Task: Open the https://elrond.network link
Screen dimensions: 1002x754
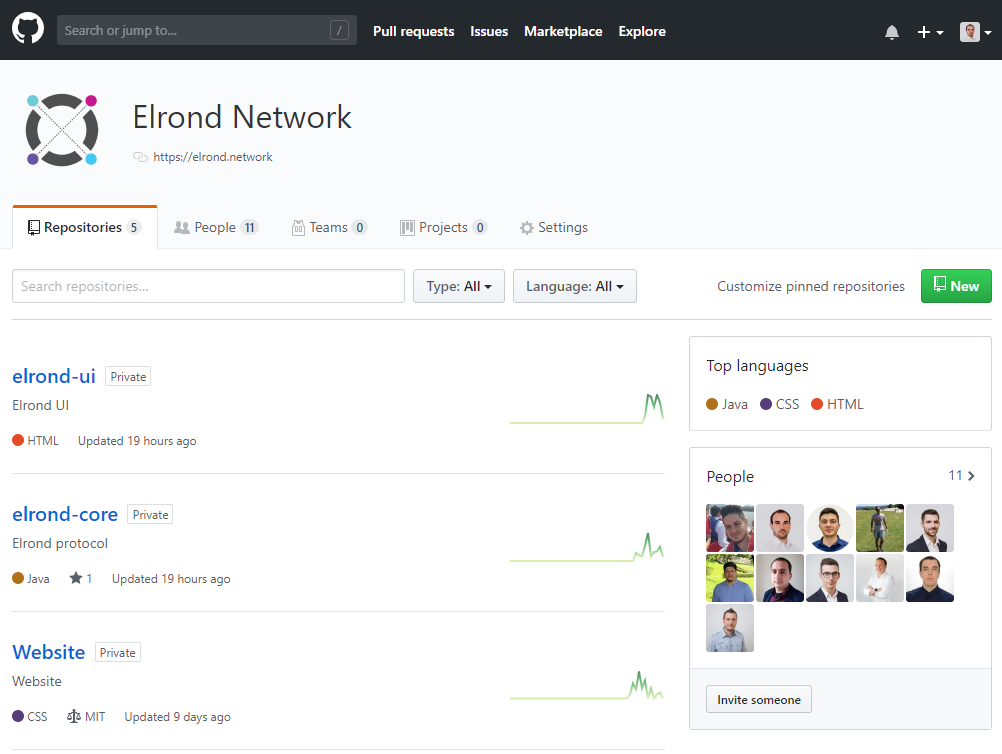Action: coord(213,157)
